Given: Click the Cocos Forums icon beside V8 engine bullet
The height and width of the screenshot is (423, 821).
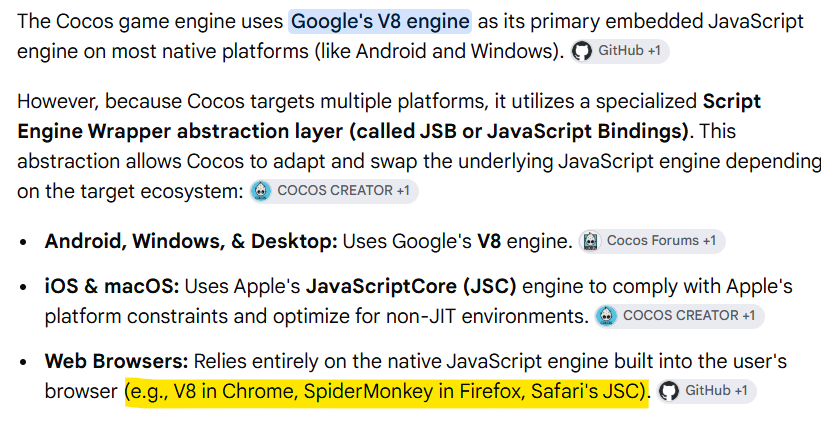Looking at the screenshot, I should pos(591,241).
